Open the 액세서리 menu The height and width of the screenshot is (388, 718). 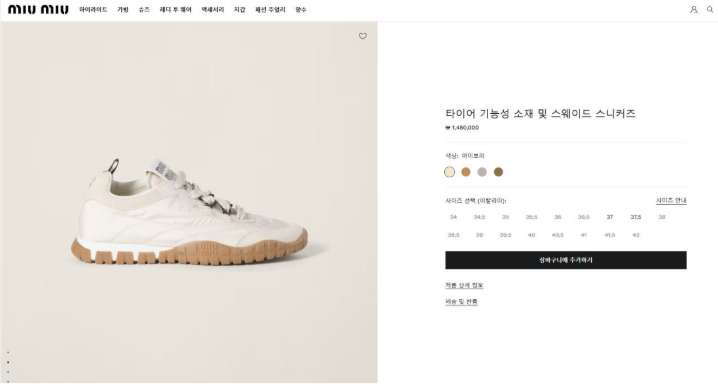click(213, 10)
